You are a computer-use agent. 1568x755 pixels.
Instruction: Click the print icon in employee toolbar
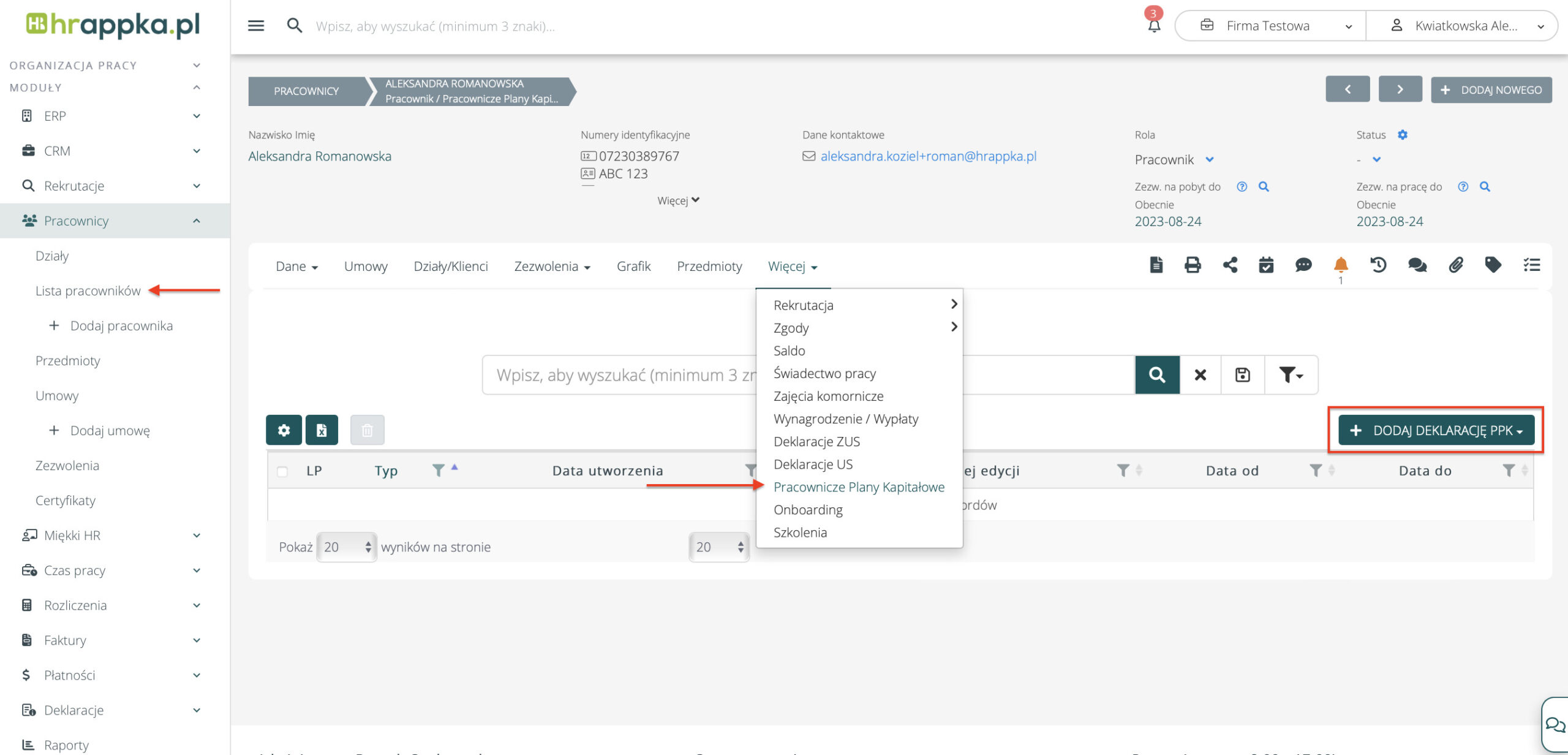1192,265
